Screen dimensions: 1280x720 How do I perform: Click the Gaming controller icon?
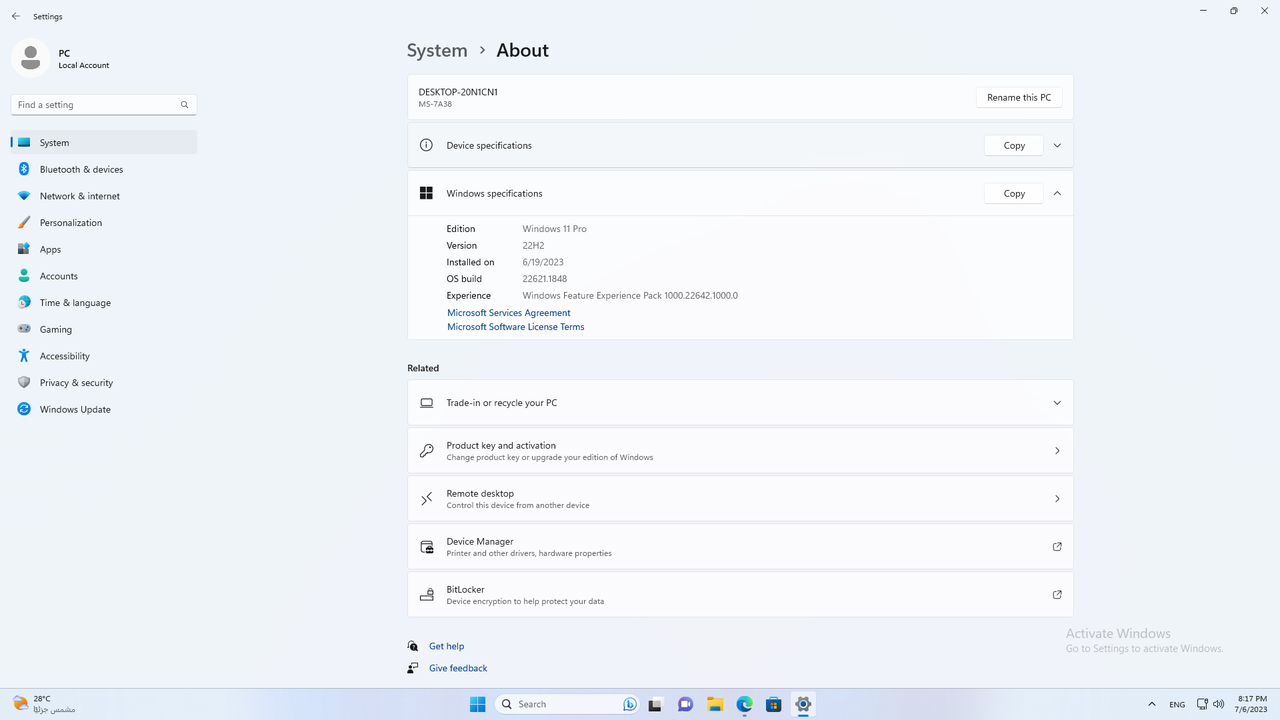(24, 329)
